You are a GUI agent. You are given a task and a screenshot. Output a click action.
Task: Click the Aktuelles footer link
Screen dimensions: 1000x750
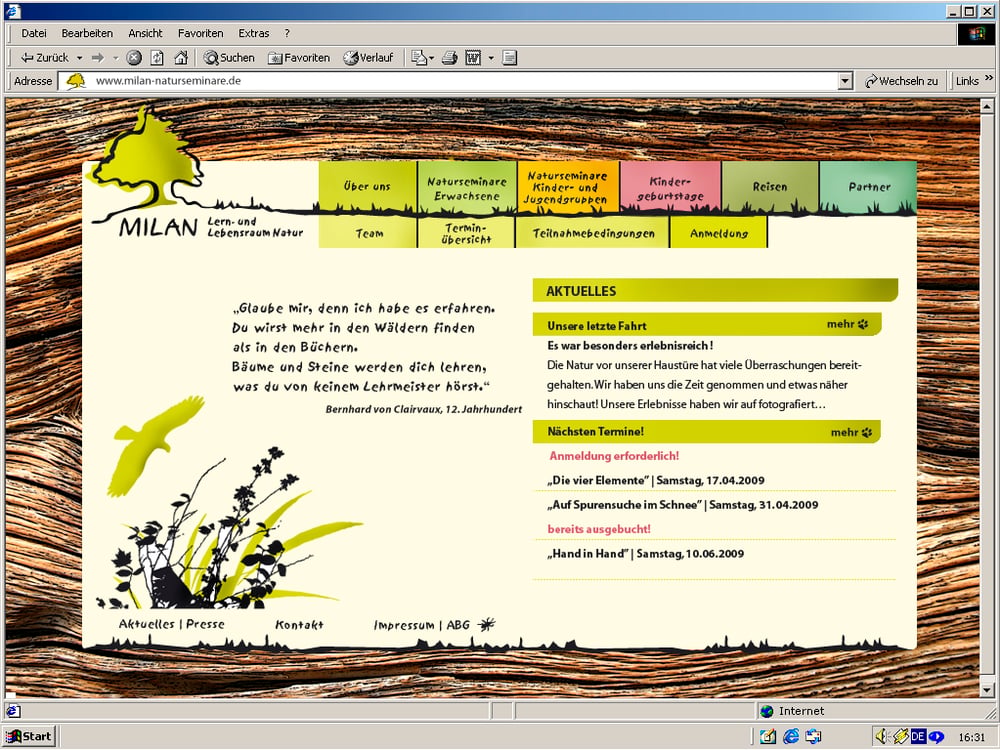146,624
